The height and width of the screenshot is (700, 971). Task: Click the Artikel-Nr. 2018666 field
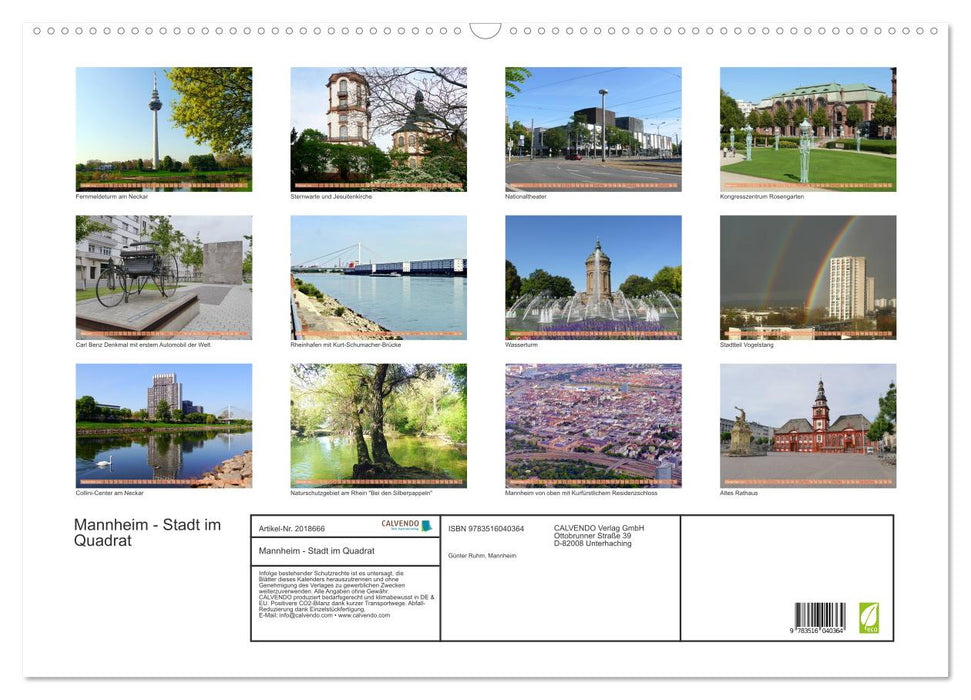pos(292,529)
